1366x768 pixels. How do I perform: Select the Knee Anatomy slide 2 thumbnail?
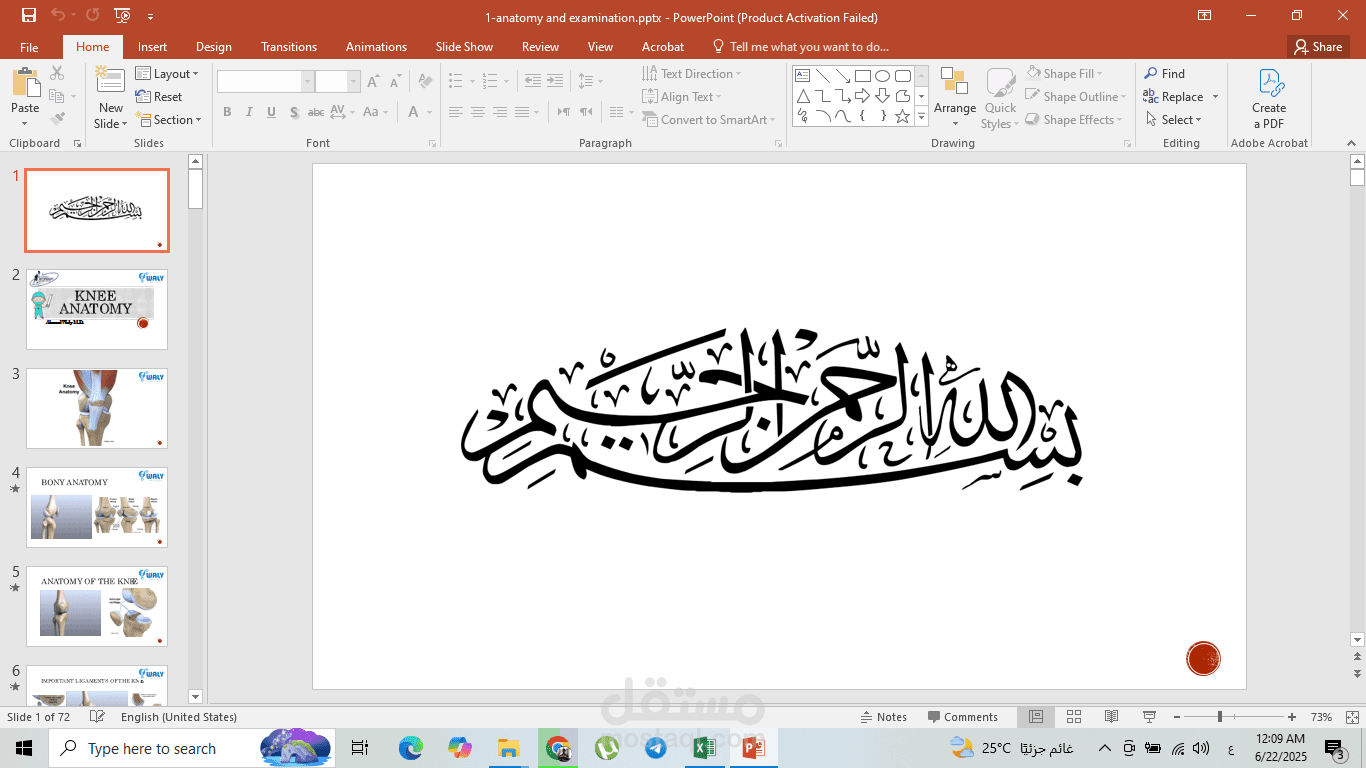tap(97, 309)
